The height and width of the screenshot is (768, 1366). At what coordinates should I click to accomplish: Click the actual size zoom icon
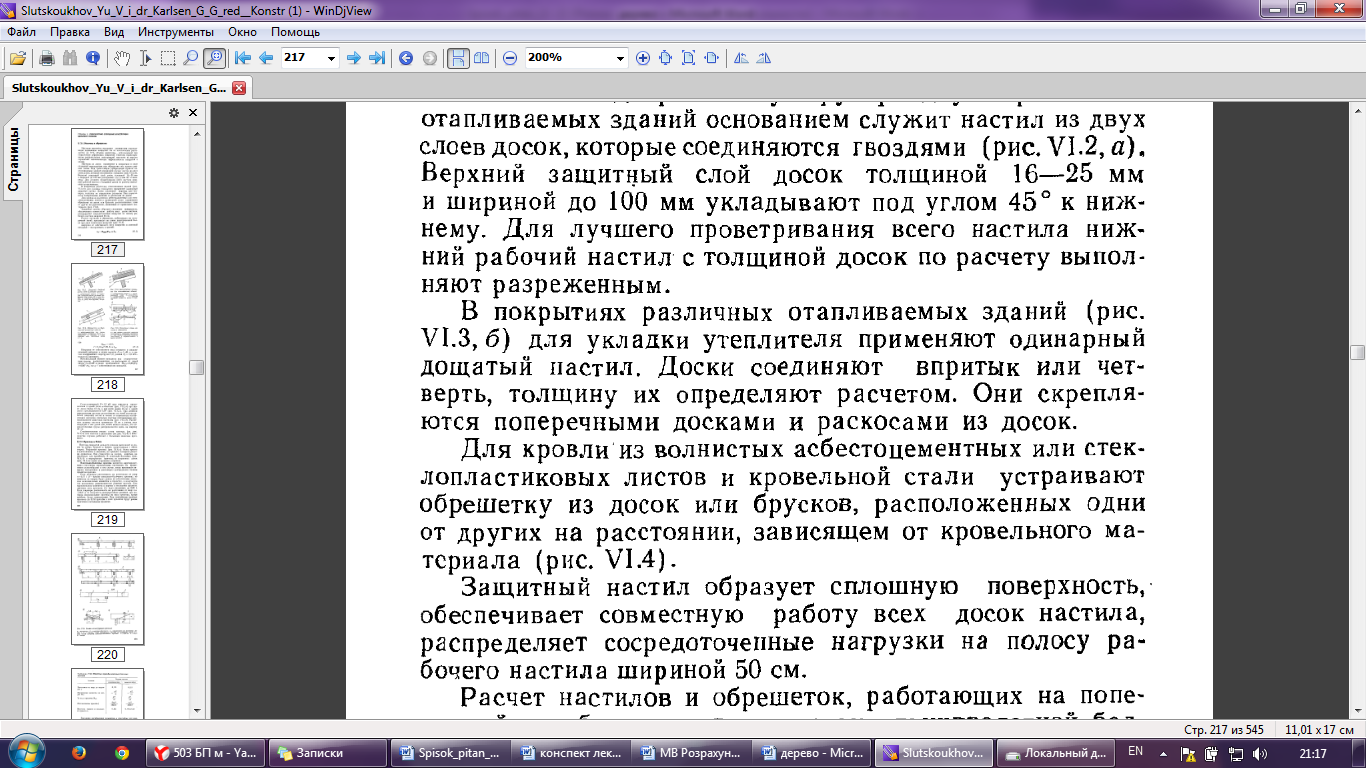coord(666,58)
